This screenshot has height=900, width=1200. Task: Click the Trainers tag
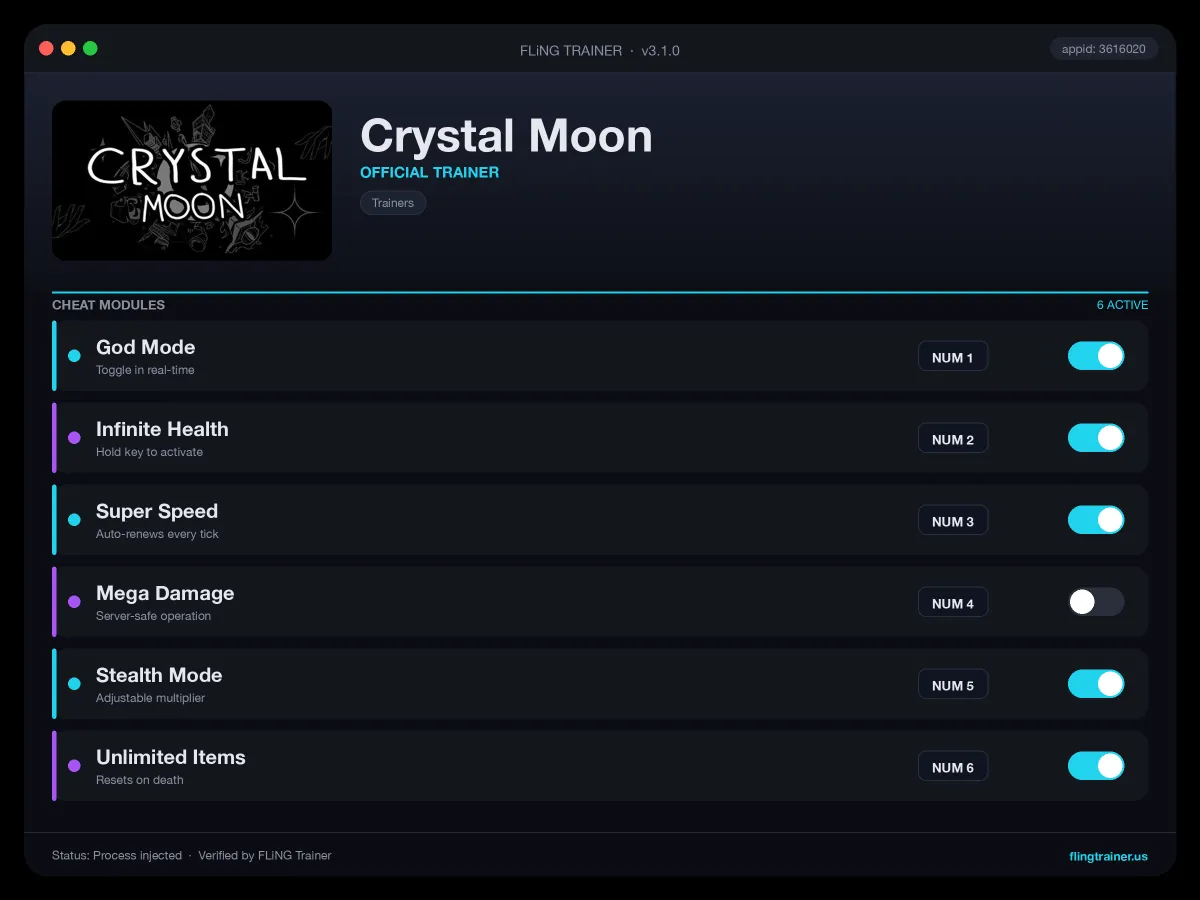393,203
